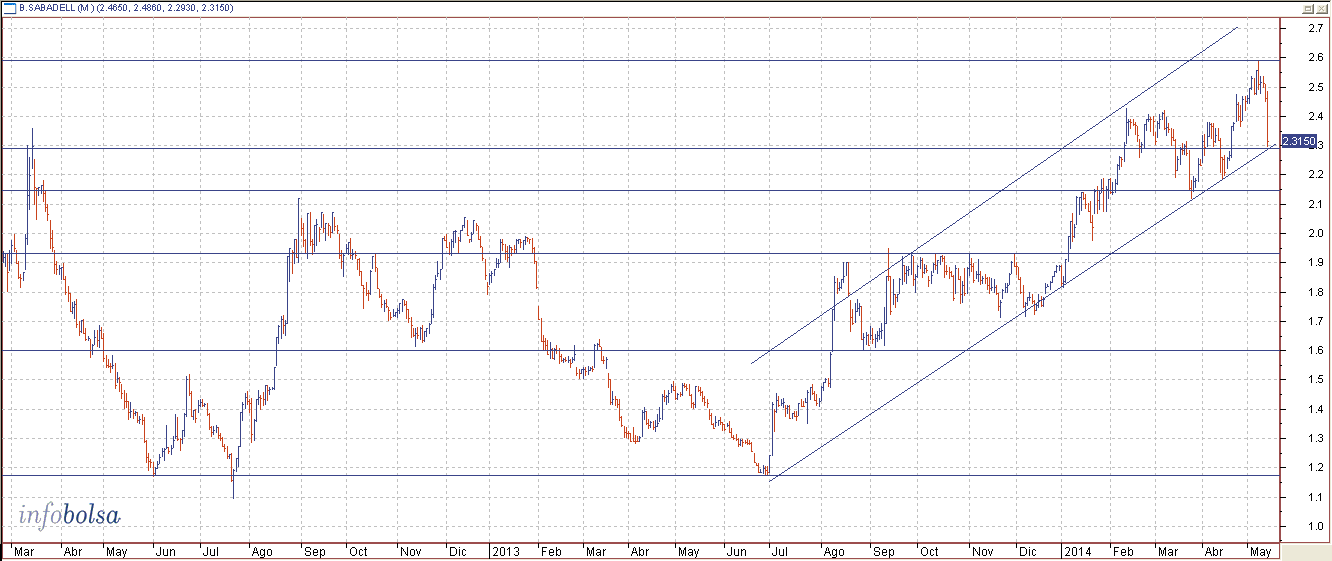
Task: Click the 1.5 price axis label
Action: pyautogui.click(x=1316, y=380)
